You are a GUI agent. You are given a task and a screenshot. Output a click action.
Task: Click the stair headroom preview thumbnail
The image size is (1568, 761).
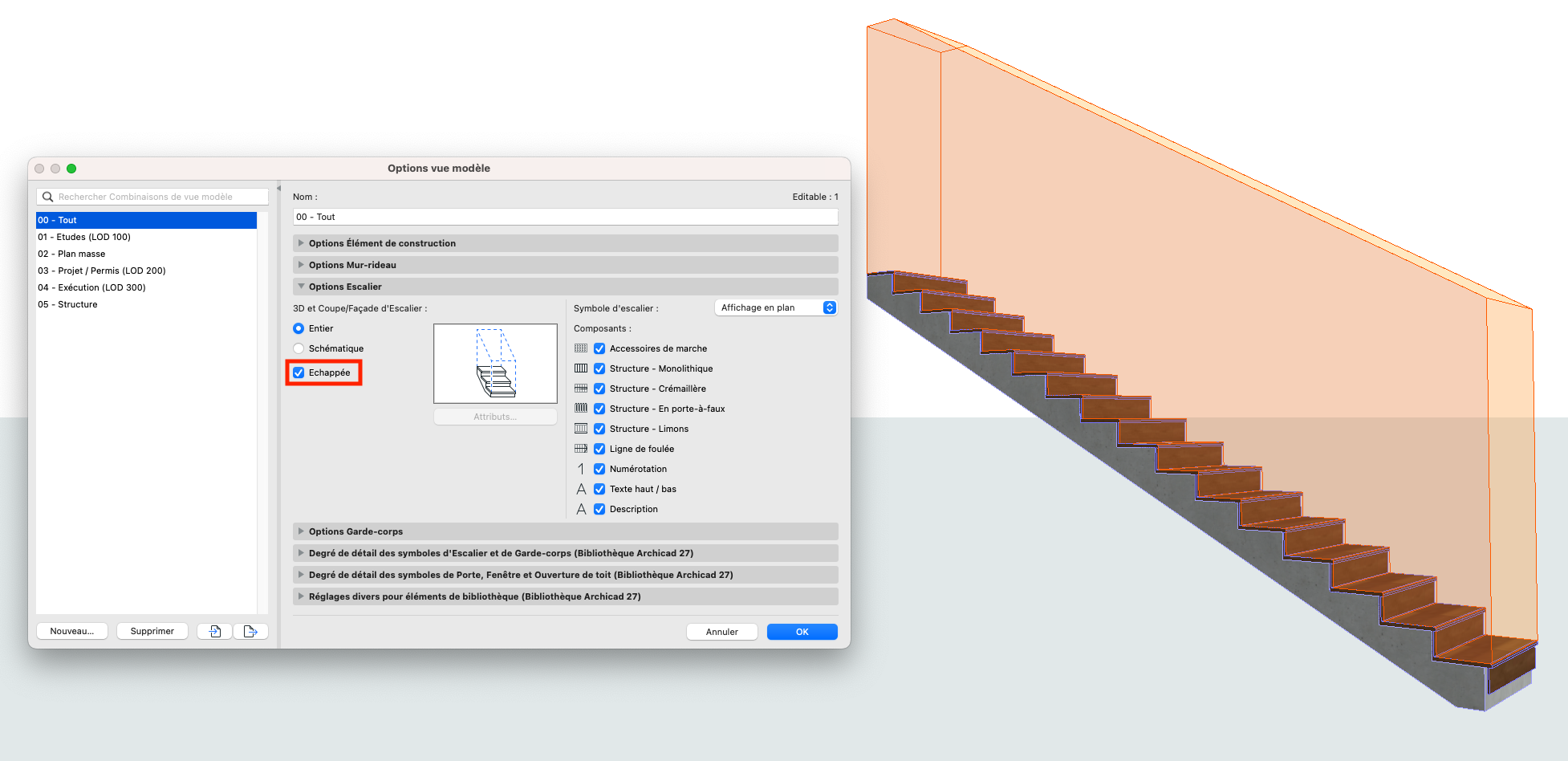(495, 364)
